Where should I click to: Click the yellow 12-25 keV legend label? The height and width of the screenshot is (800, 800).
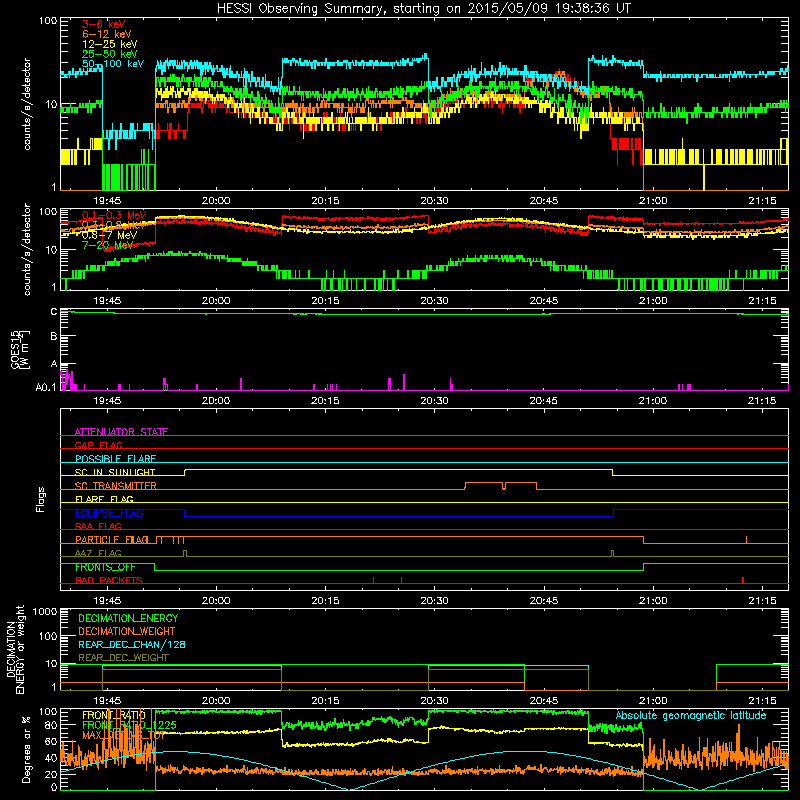[x=109, y=44]
